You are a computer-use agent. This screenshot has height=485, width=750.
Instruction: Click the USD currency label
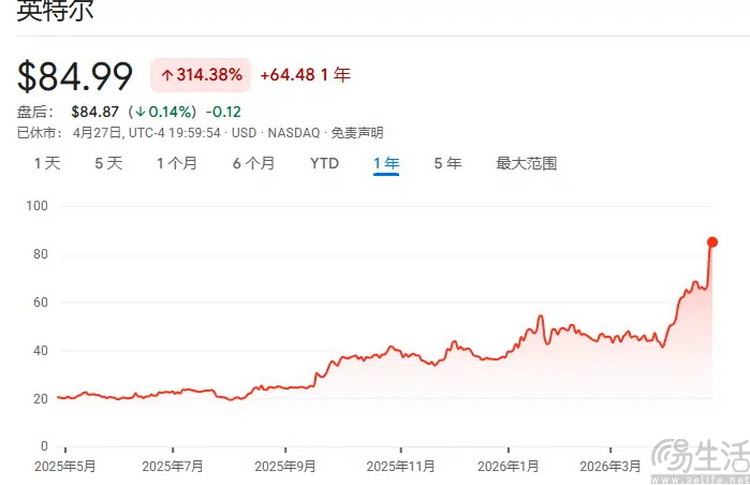click(244, 132)
